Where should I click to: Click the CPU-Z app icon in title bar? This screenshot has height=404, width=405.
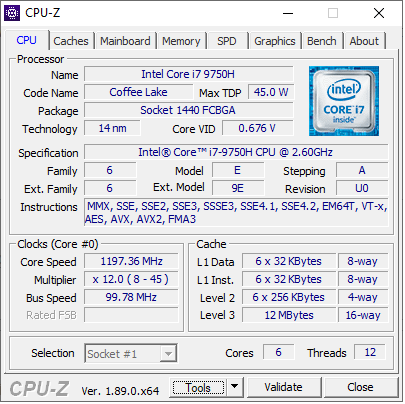click(12, 13)
